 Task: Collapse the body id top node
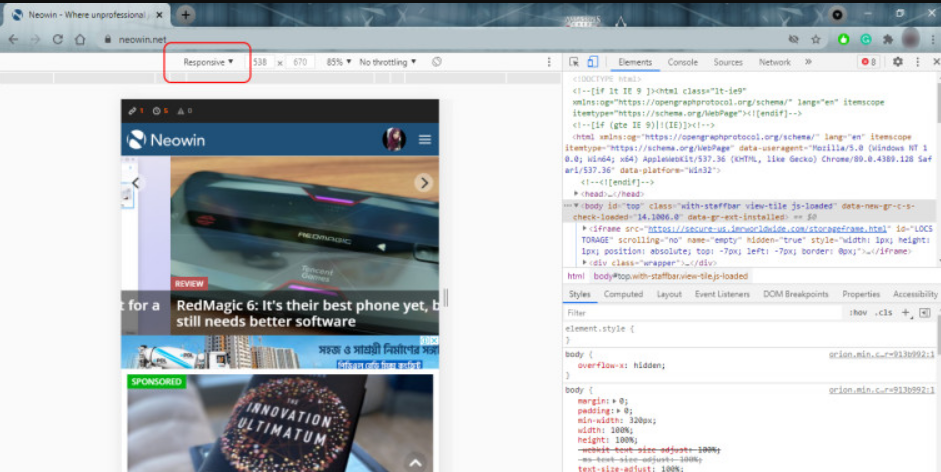click(576, 205)
